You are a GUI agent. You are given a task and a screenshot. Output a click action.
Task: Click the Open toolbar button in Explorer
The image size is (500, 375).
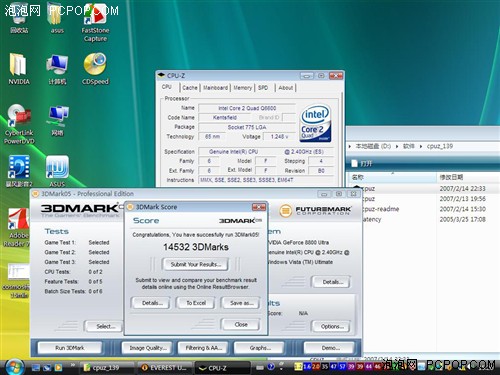(362, 164)
